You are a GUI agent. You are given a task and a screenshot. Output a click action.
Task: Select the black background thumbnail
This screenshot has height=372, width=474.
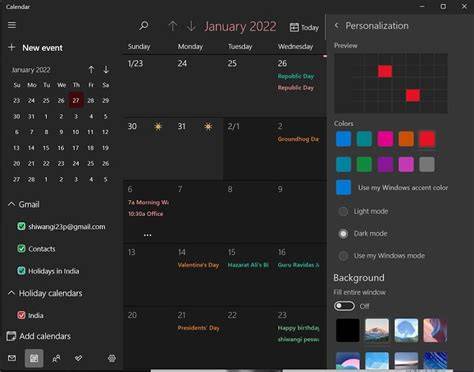[348, 330]
